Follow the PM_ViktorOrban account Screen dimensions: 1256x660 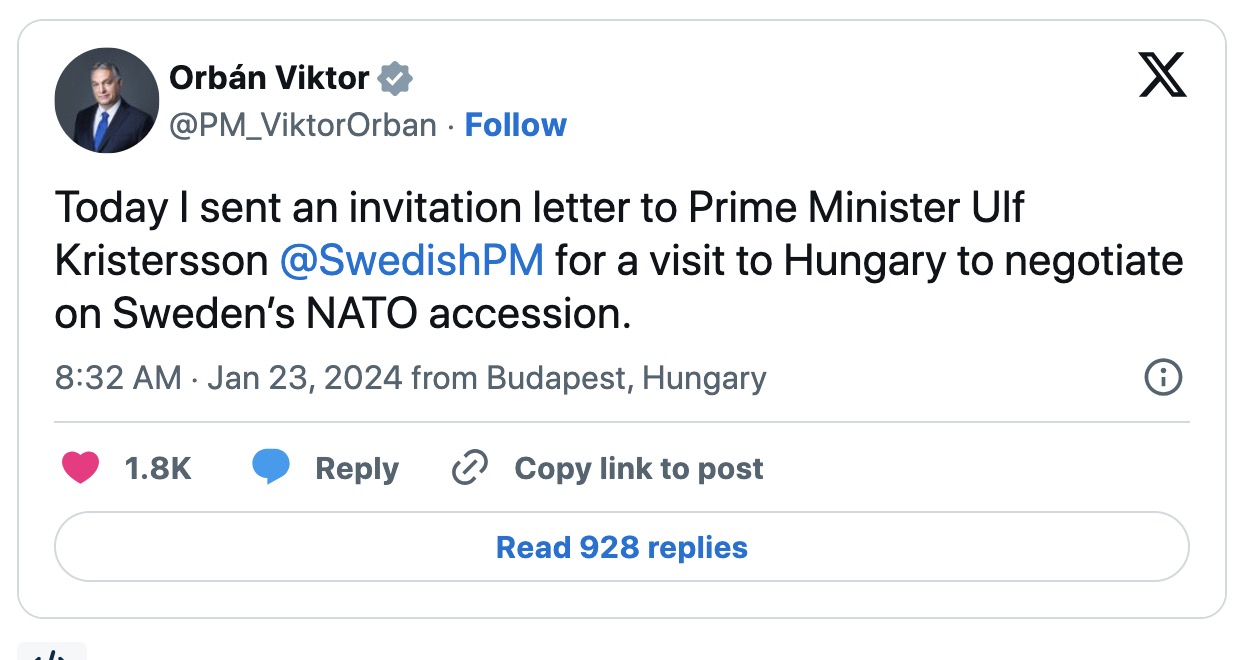click(516, 125)
